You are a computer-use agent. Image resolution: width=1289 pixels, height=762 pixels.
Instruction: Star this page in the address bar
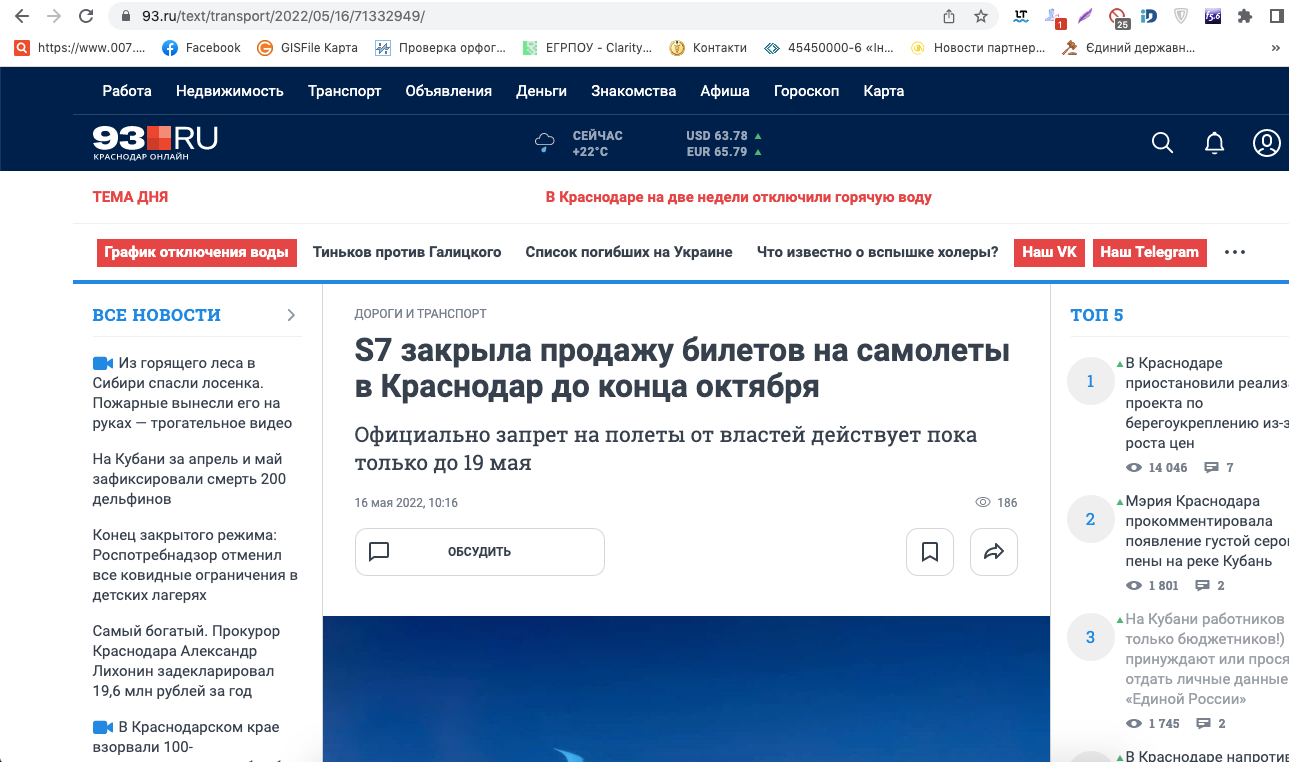tap(981, 16)
